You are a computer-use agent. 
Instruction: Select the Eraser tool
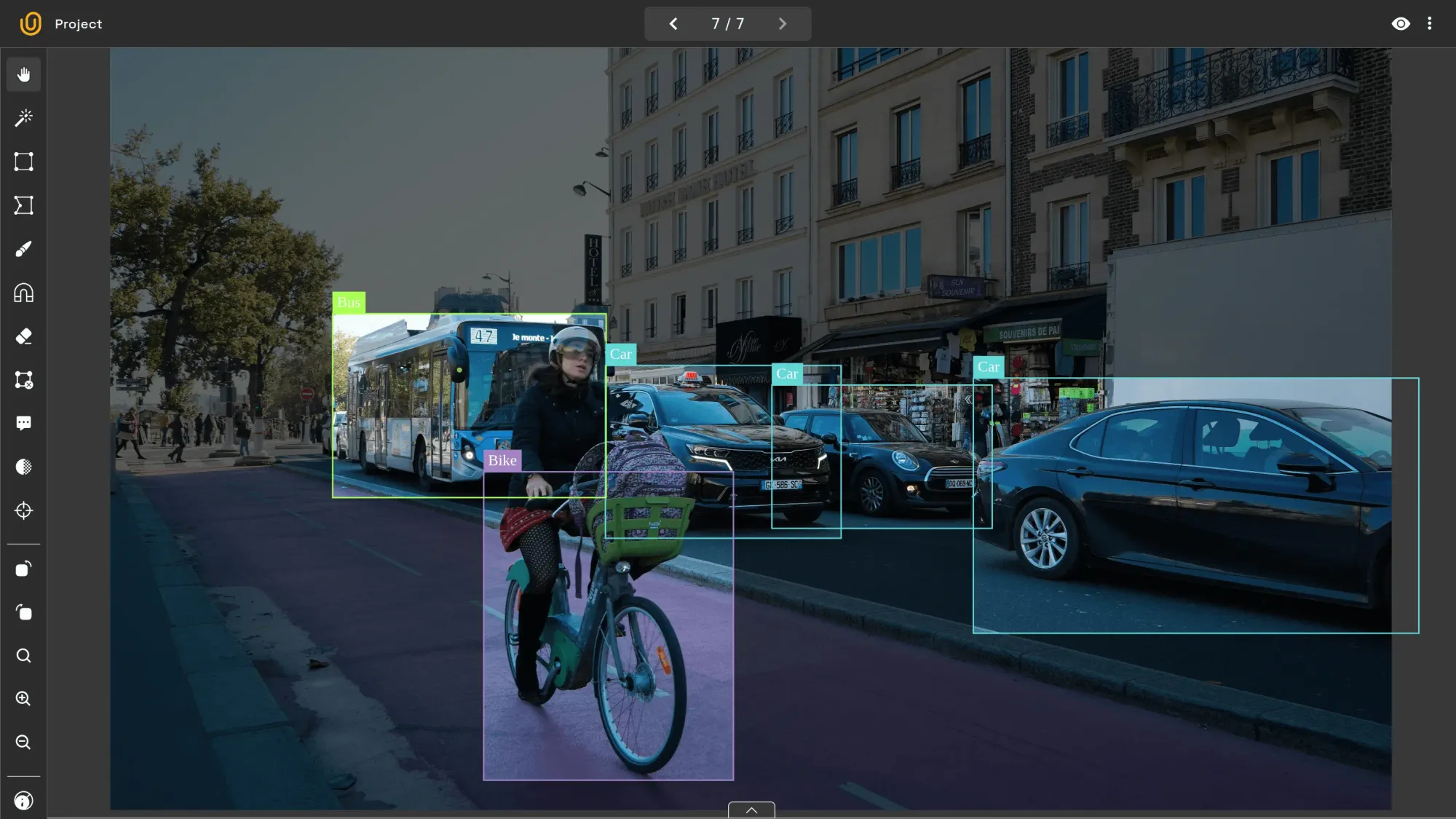pyautogui.click(x=23, y=336)
